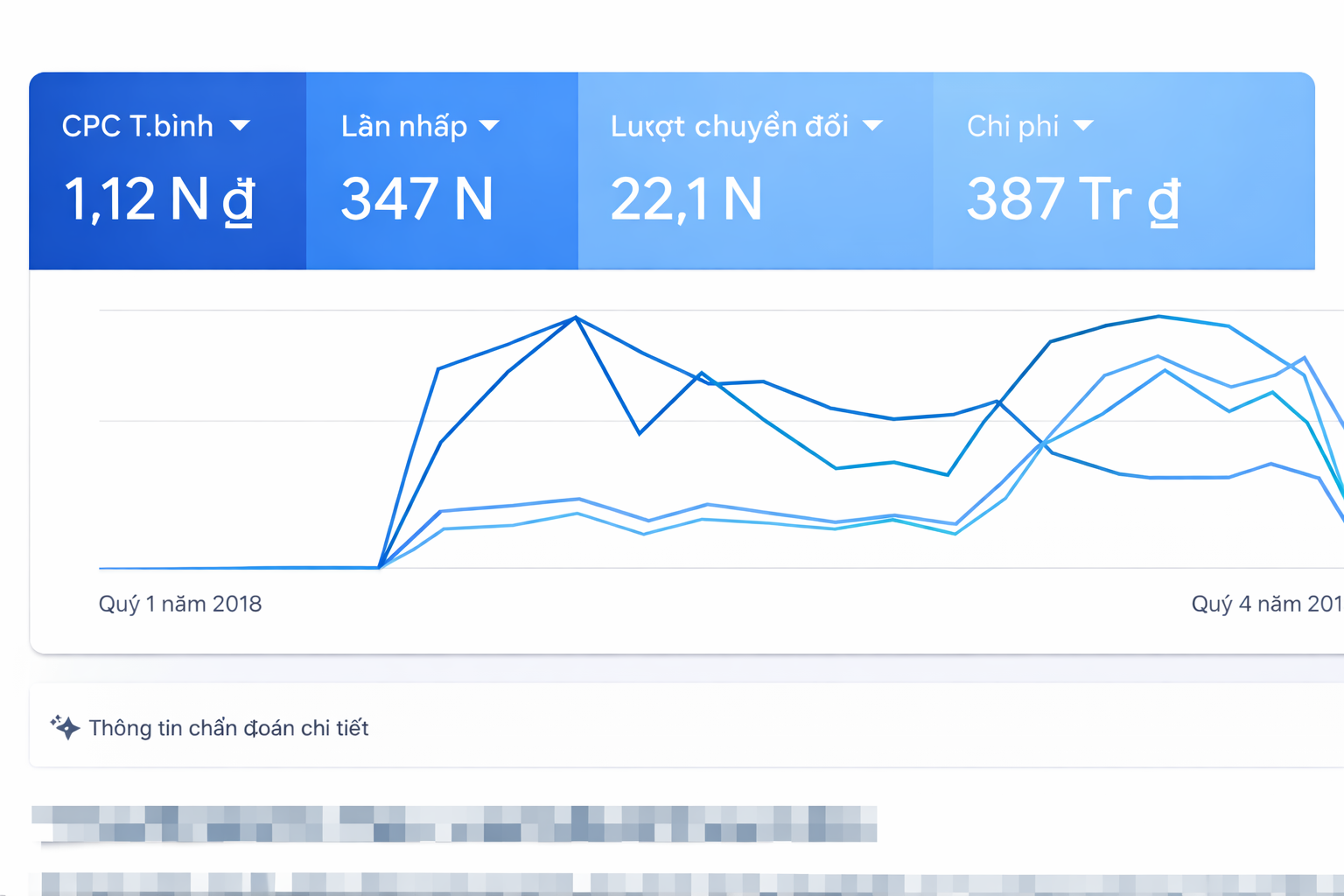The image size is (1344, 896).
Task: Click the CPC T.bình label text
Action: click(137, 126)
